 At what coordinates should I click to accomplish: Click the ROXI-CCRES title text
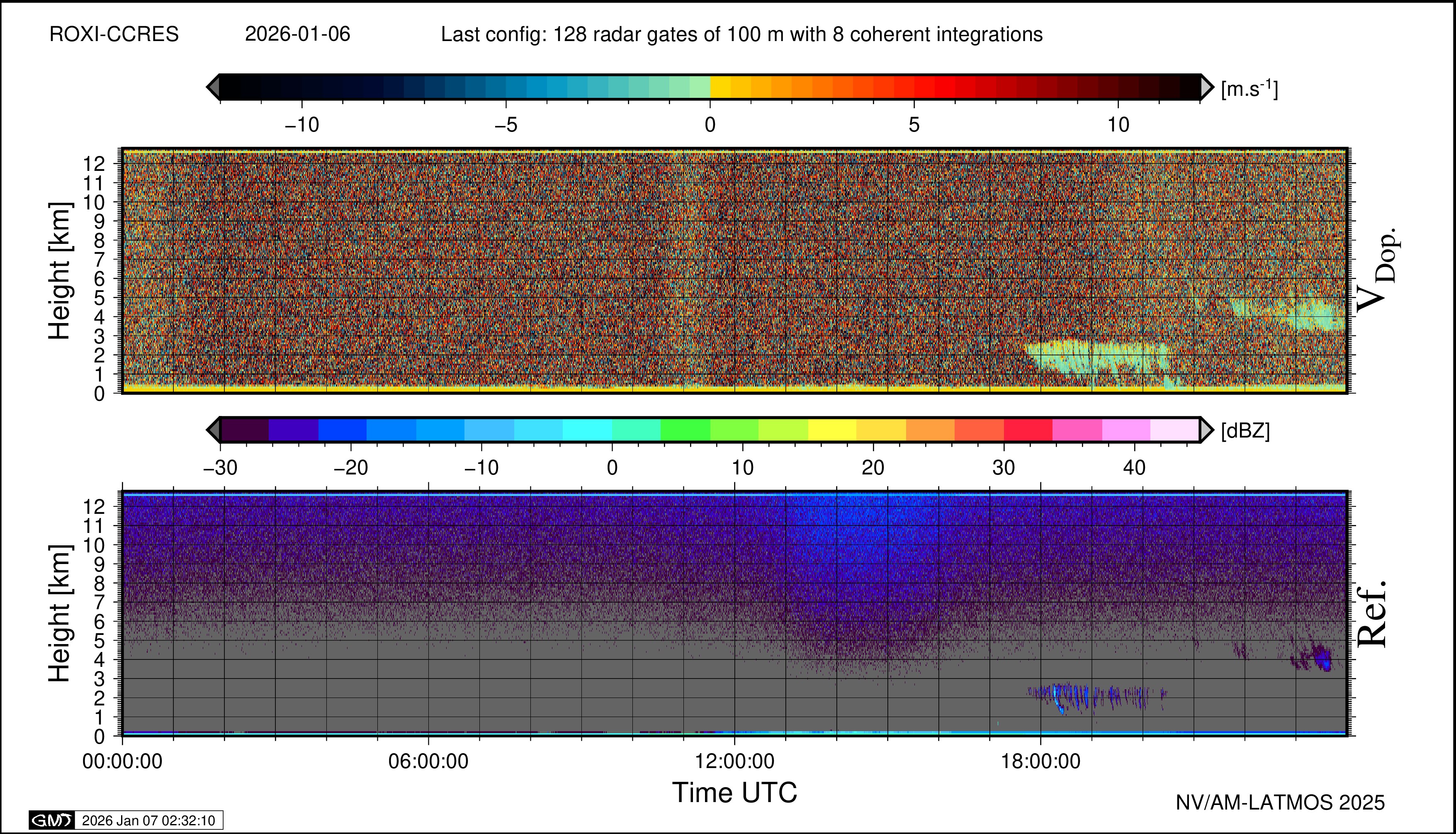coord(114,34)
